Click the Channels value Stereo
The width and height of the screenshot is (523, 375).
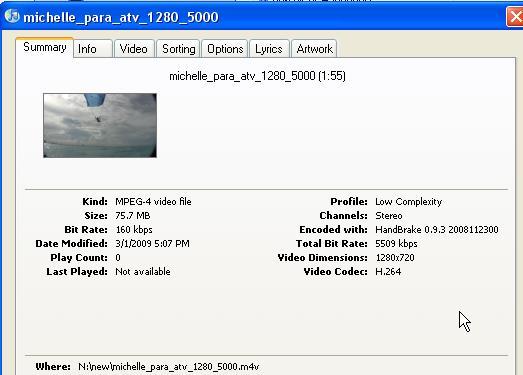pyautogui.click(x=389, y=216)
